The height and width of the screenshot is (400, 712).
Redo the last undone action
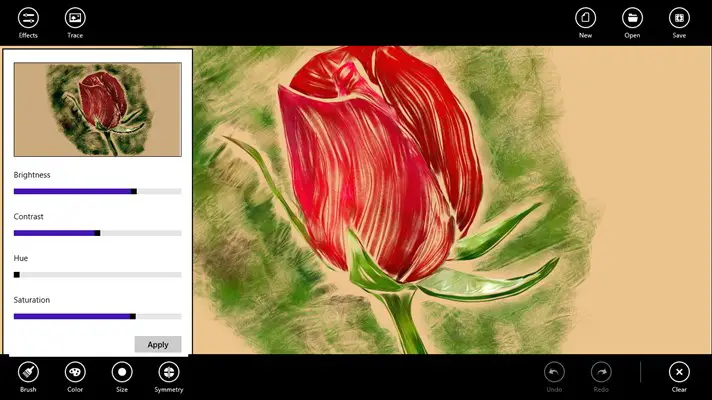601,372
